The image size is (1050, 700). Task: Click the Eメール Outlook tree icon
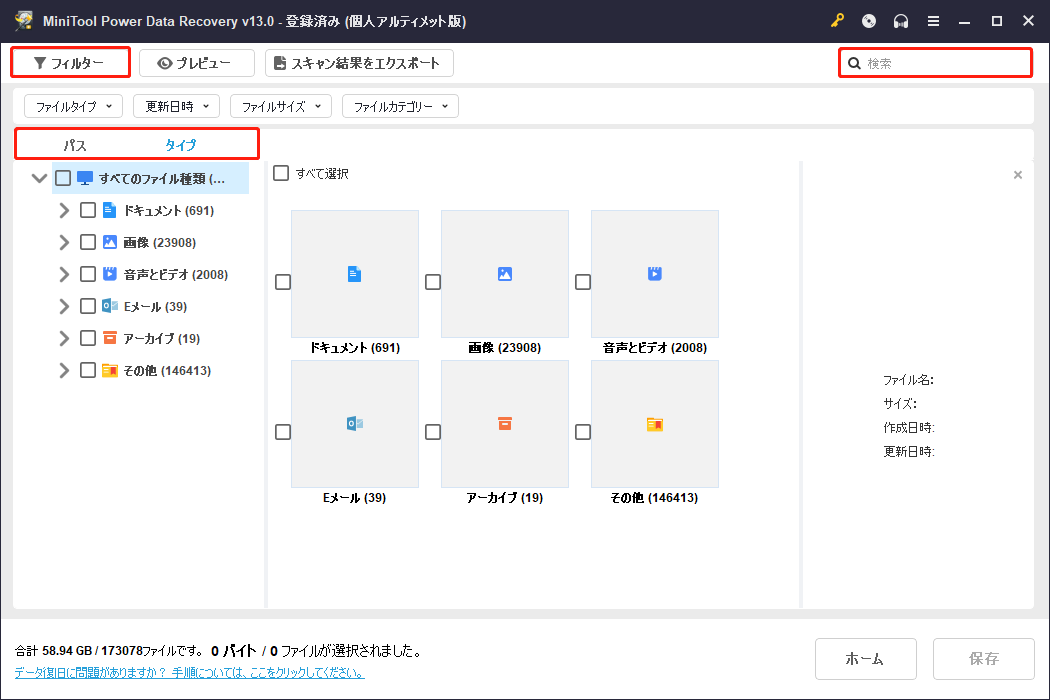point(110,306)
